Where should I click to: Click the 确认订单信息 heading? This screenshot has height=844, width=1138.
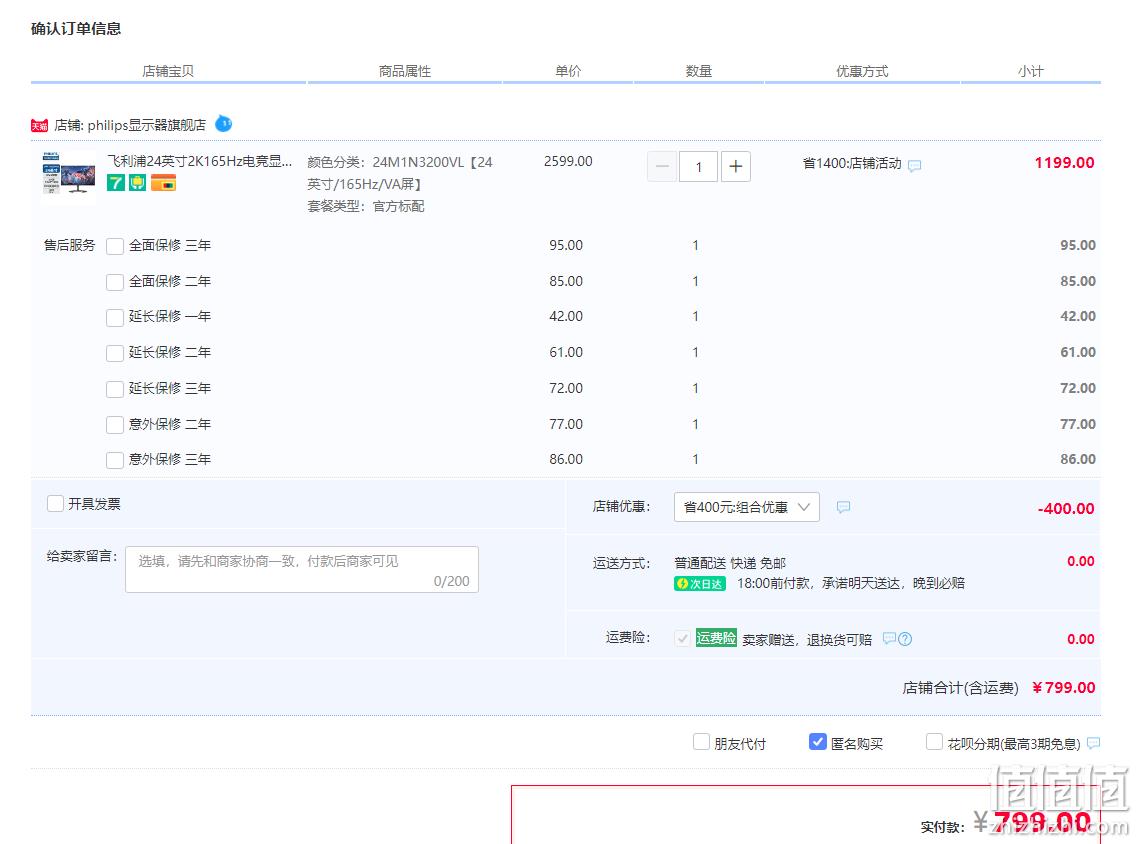point(76,29)
